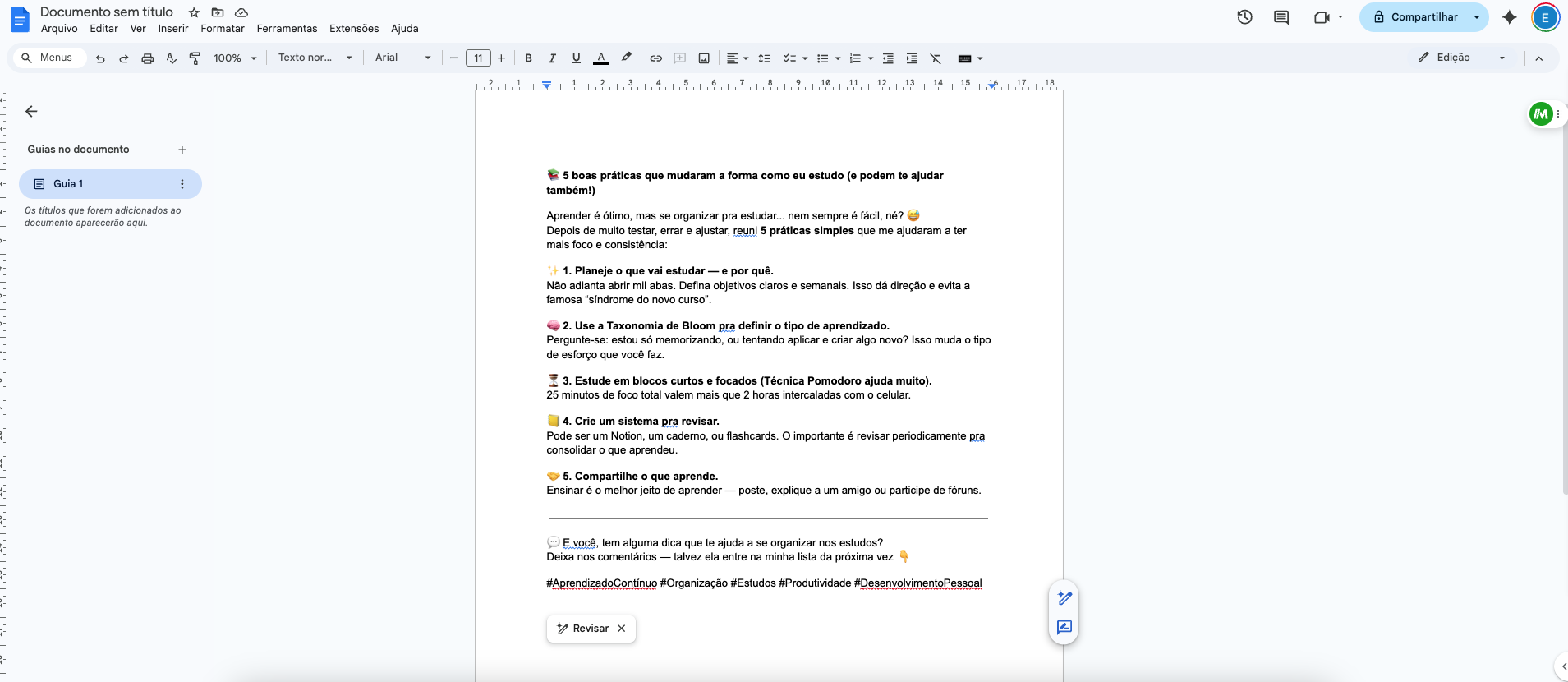Open the Edição mode dropdown
The image size is (1568, 682).
pyautogui.click(x=1462, y=58)
